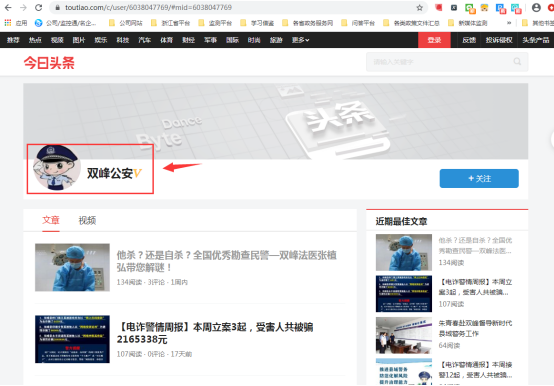
Task: Open the 其他书签 bookmark folder
Action: tap(538, 23)
